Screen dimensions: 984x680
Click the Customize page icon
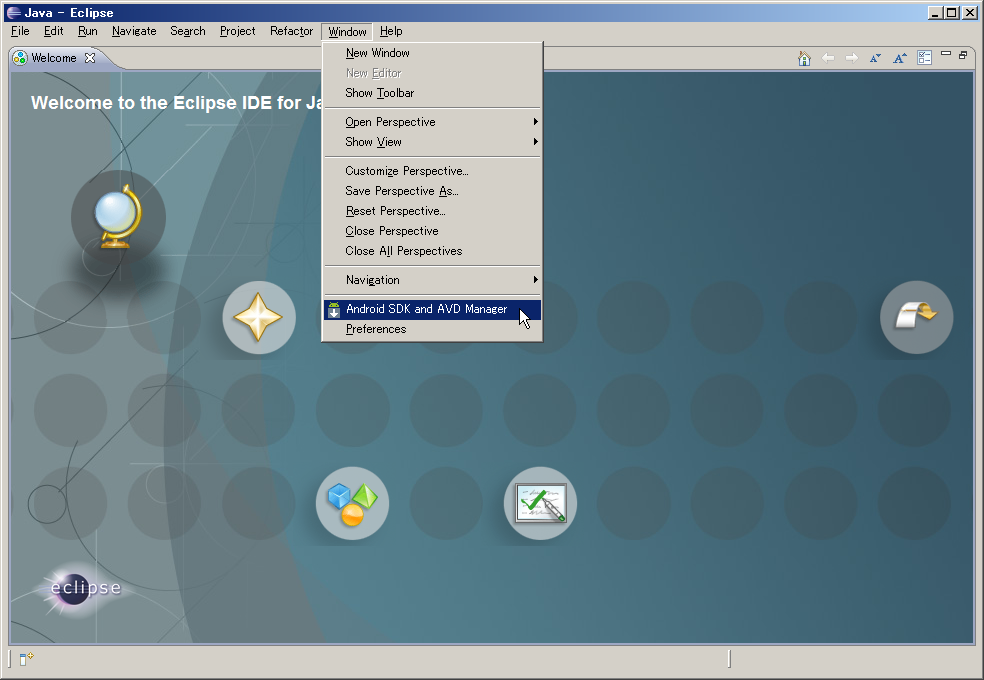point(924,58)
